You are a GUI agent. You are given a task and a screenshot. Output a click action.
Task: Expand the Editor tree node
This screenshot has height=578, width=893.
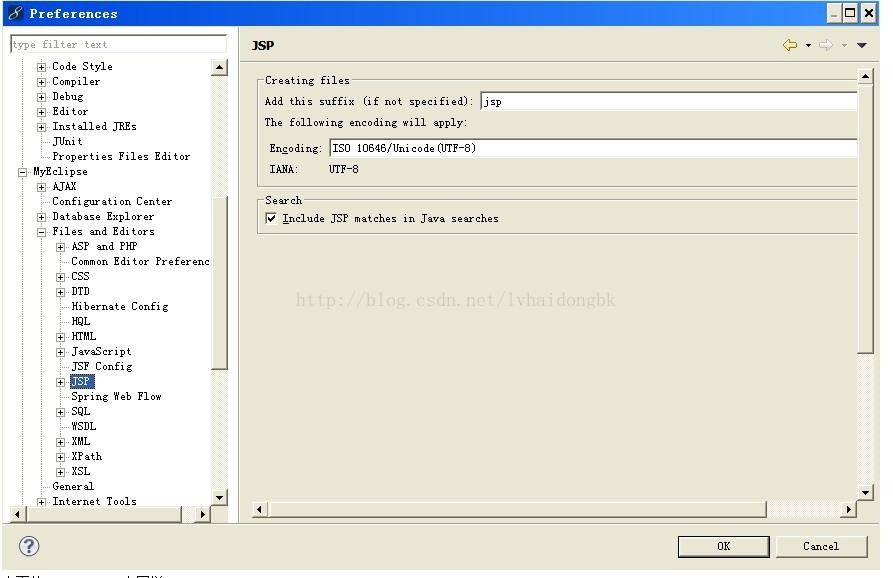click(x=42, y=112)
